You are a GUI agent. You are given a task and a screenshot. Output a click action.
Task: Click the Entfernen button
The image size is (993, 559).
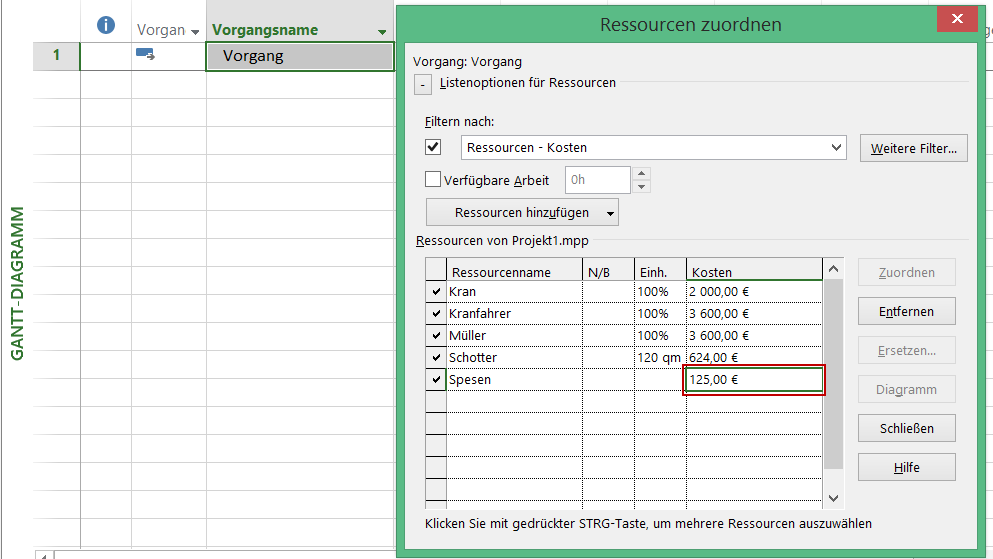click(x=906, y=311)
